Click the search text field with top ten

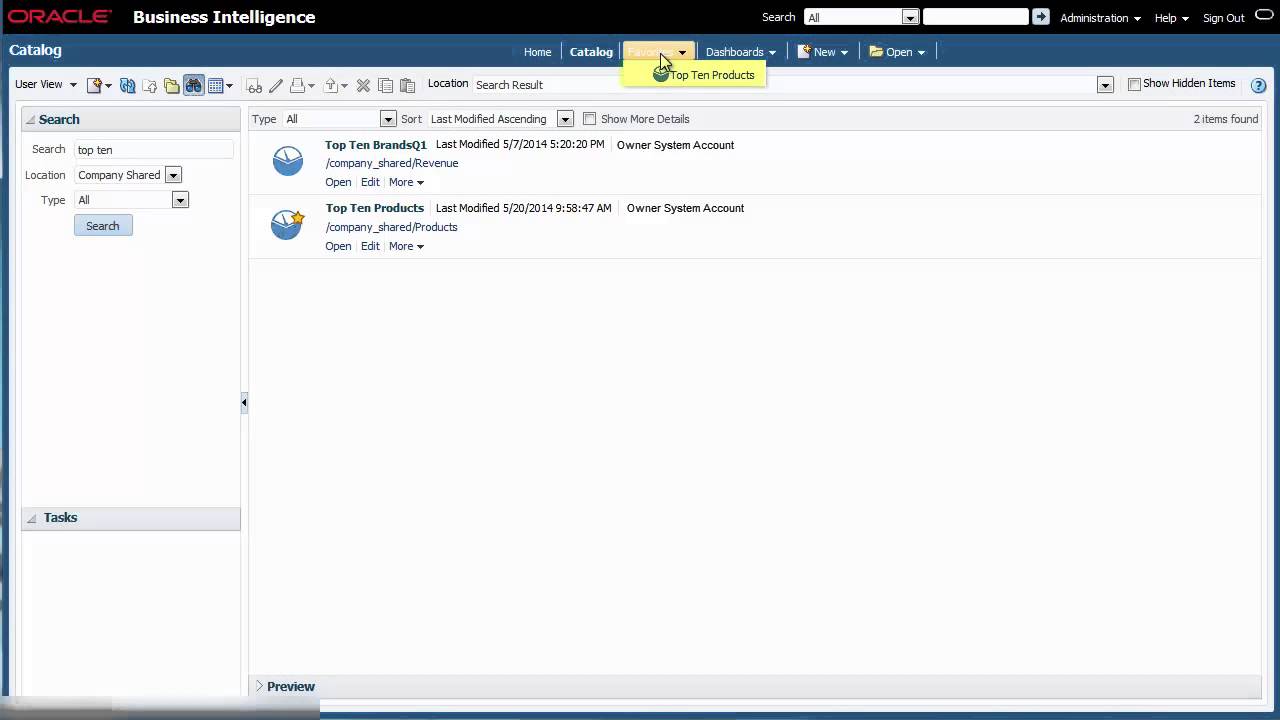(154, 150)
